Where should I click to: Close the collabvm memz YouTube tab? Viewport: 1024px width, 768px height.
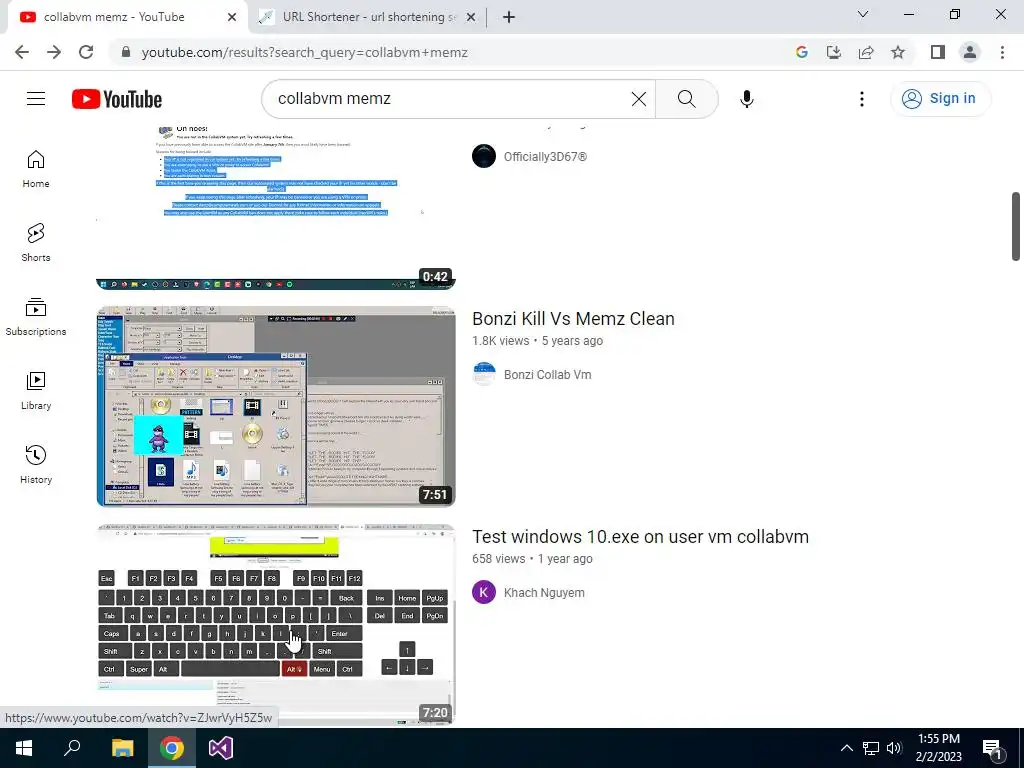point(232,17)
